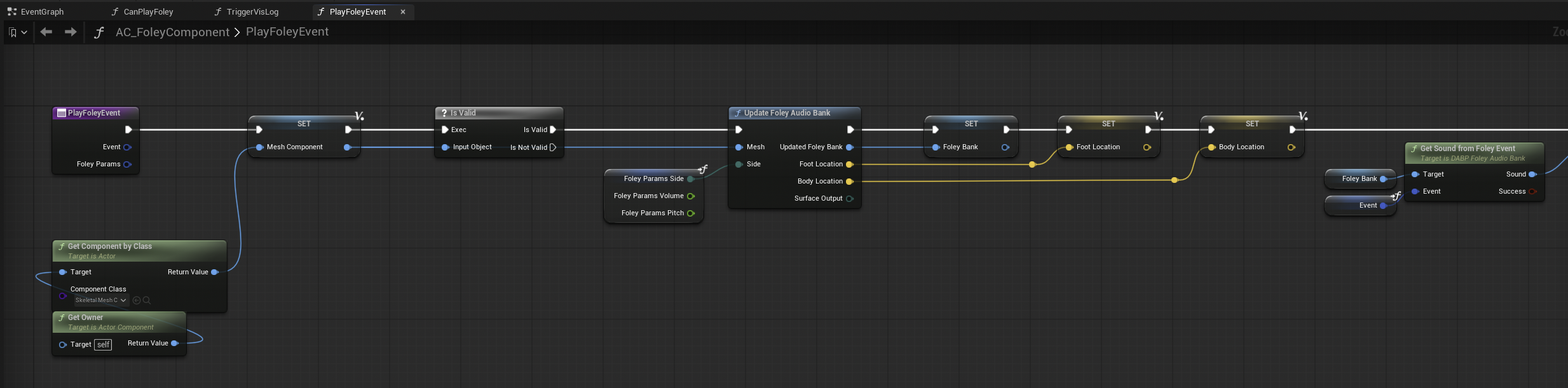The width and height of the screenshot is (1568, 388).
Task: Click the PlayFoleyEvent exec output pin
Action: point(128,130)
